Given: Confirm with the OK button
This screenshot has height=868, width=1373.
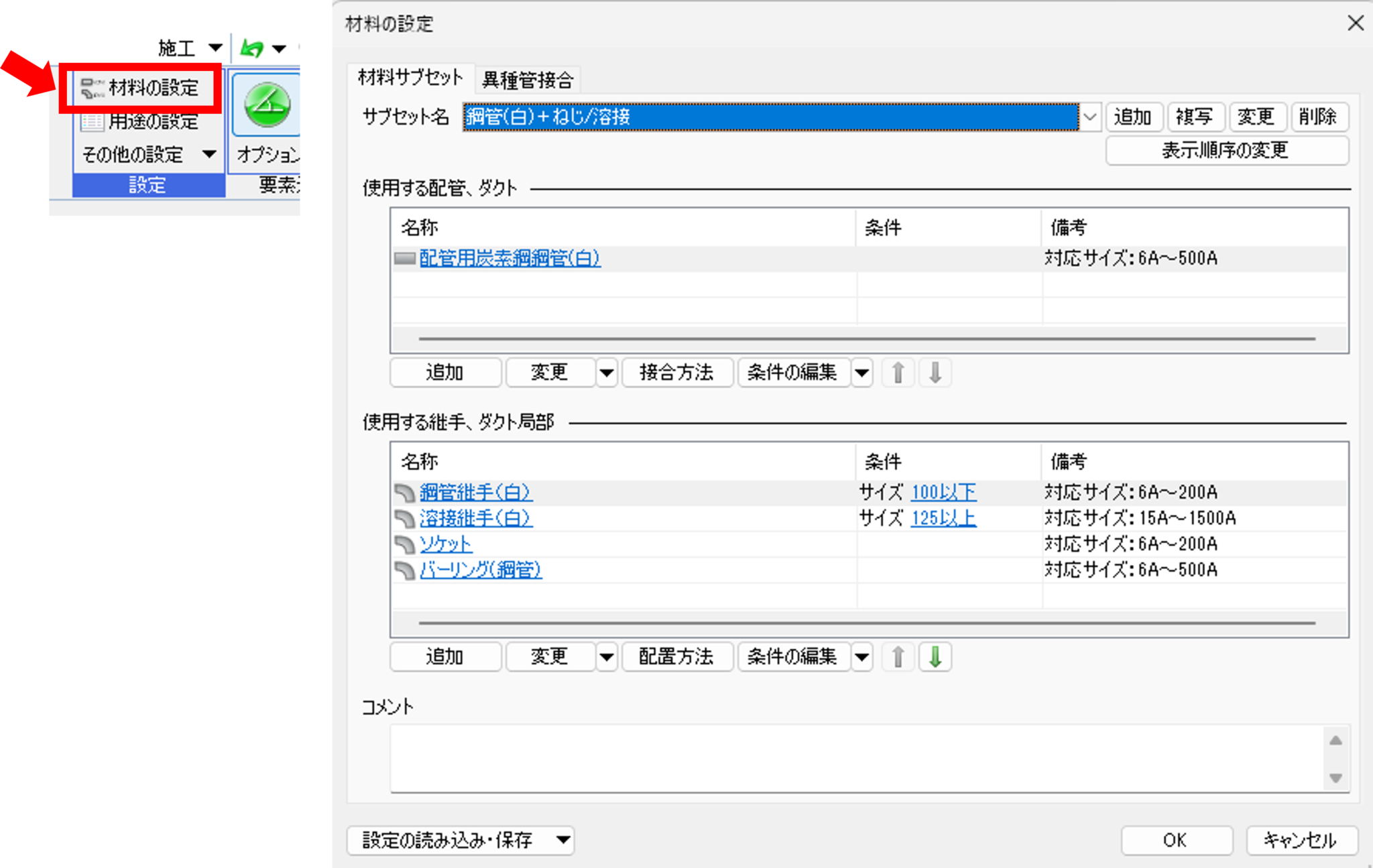Looking at the screenshot, I should 1177,841.
